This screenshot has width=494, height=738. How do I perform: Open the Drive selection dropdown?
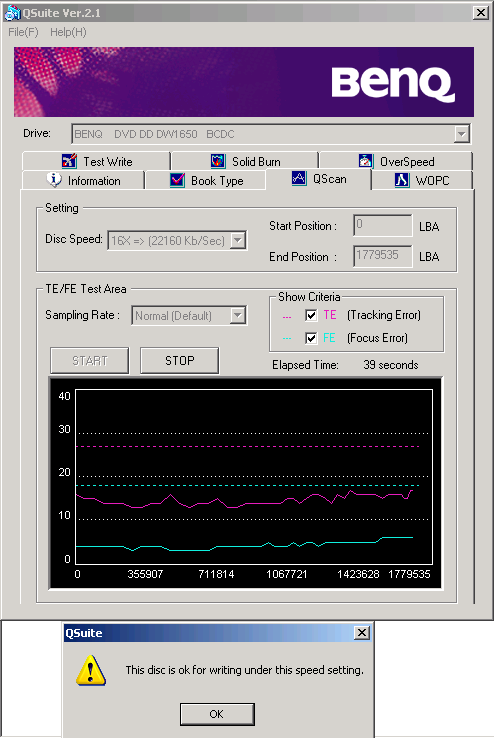click(462, 134)
